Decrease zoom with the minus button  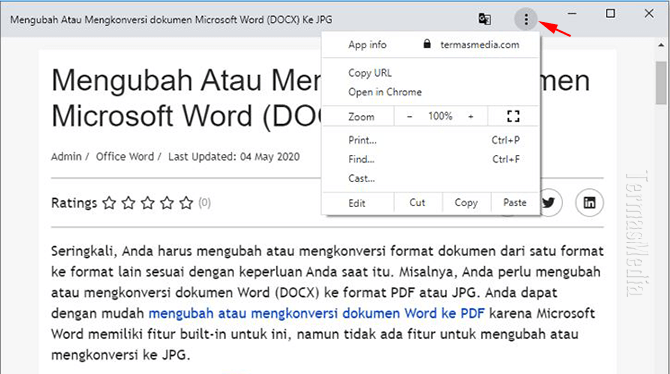[409, 117]
